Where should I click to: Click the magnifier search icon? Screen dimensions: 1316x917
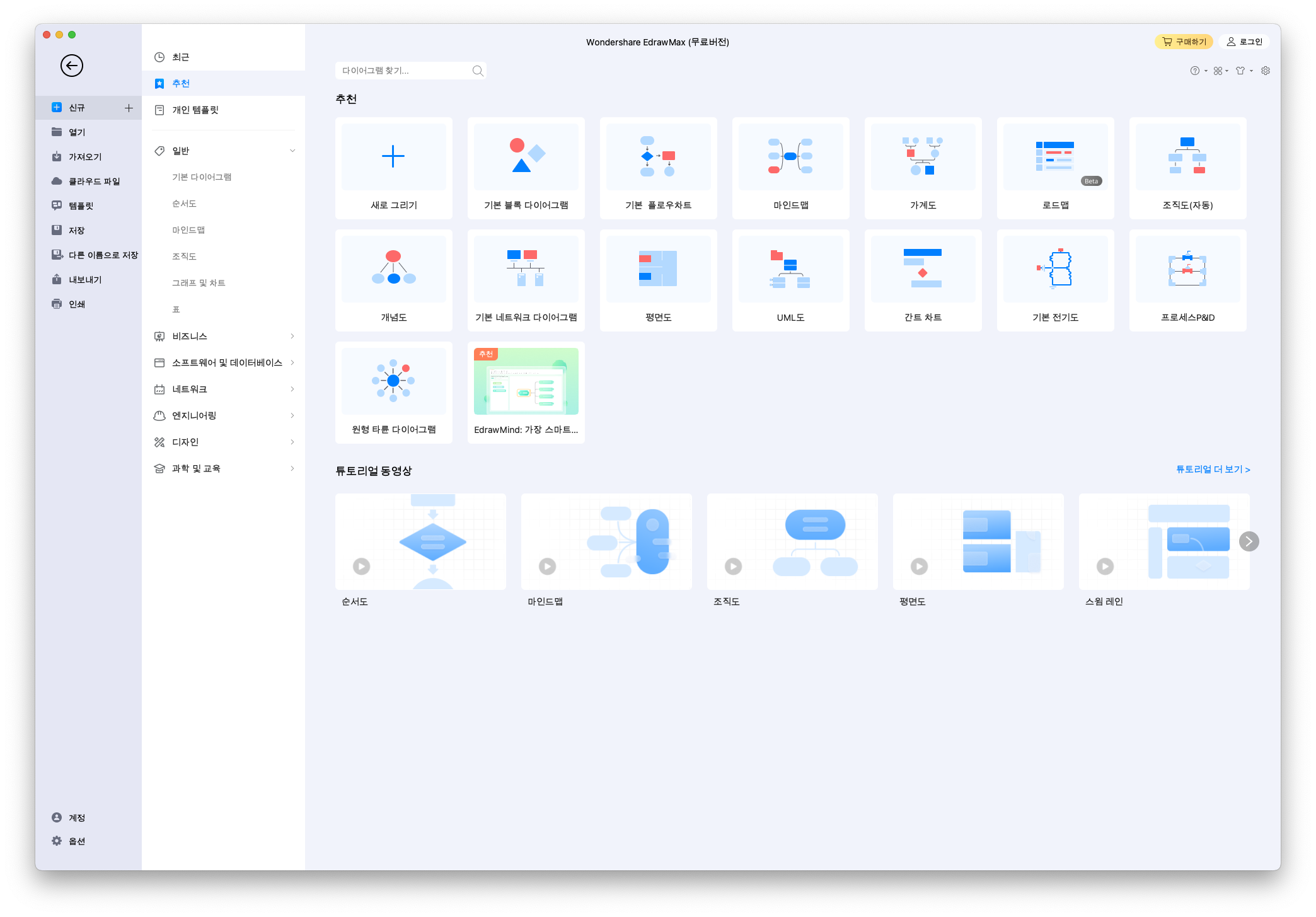pyautogui.click(x=478, y=71)
